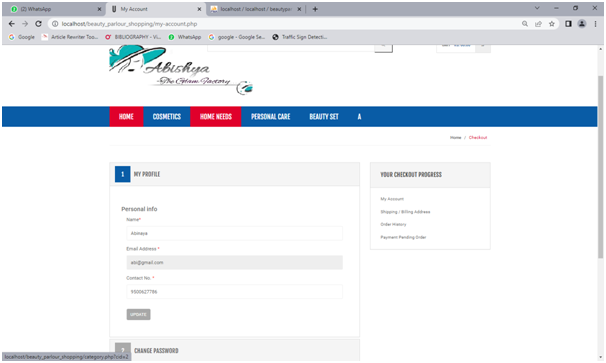Open a new tab with the plus icon
606x363 pixels.
pyautogui.click(x=315, y=9)
